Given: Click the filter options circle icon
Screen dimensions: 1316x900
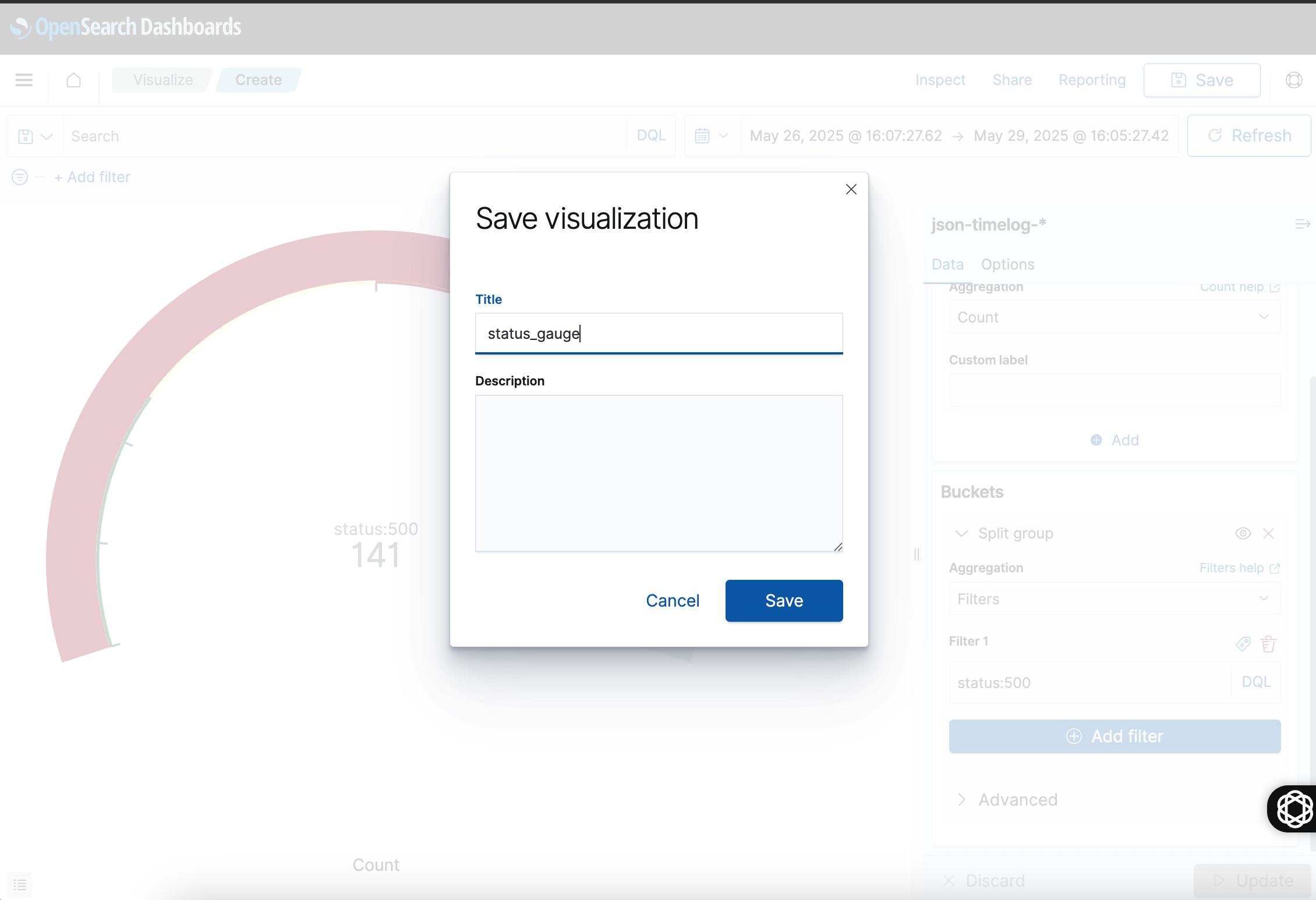Looking at the screenshot, I should [x=20, y=177].
